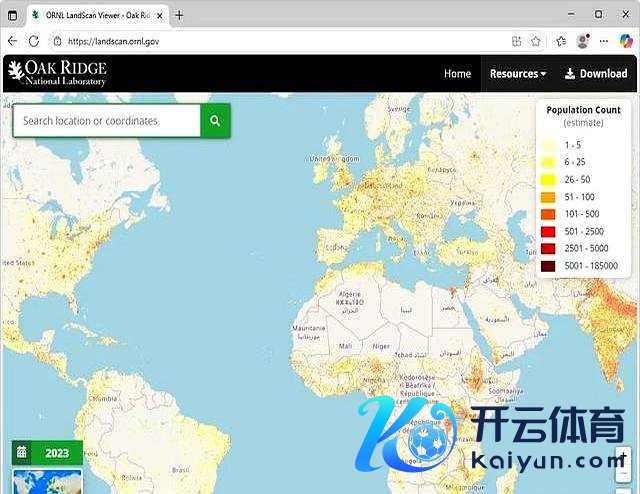Open the calendar icon for year selection
The height and width of the screenshot is (494, 640).
click(22, 453)
